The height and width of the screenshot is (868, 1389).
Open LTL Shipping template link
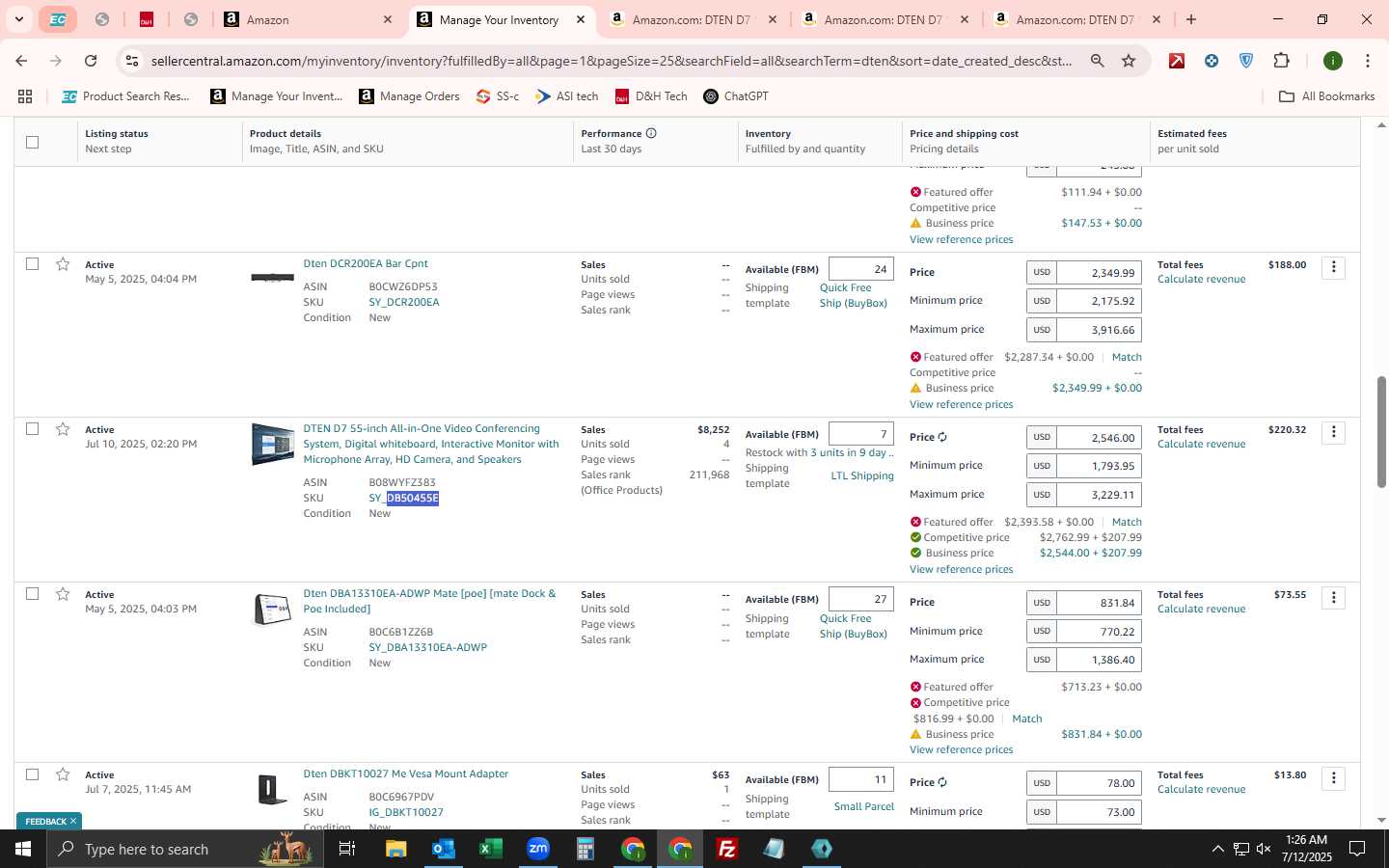[x=862, y=475]
